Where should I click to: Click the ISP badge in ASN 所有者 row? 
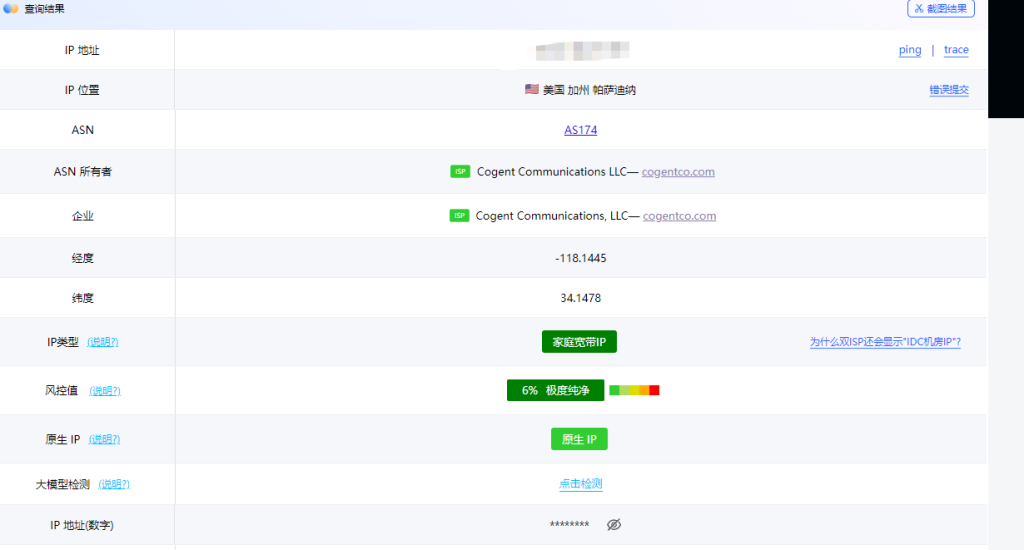pyautogui.click(x=460, y=172)
